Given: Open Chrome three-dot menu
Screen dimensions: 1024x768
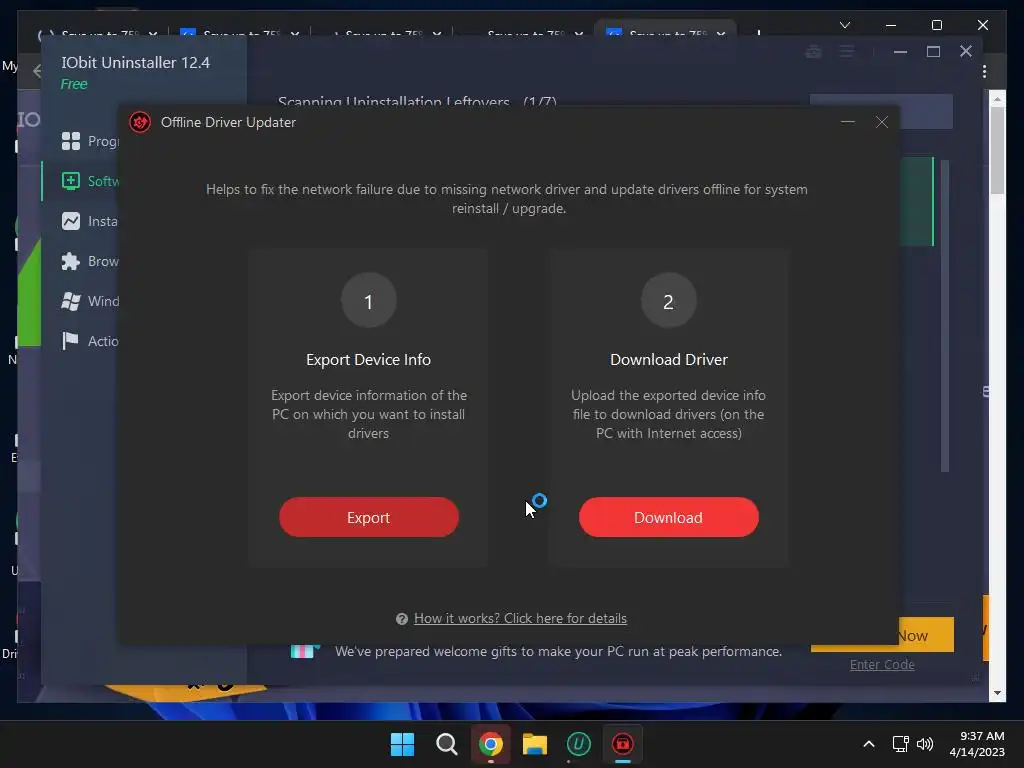Looking at the screenshot, I should click(984, 71).
